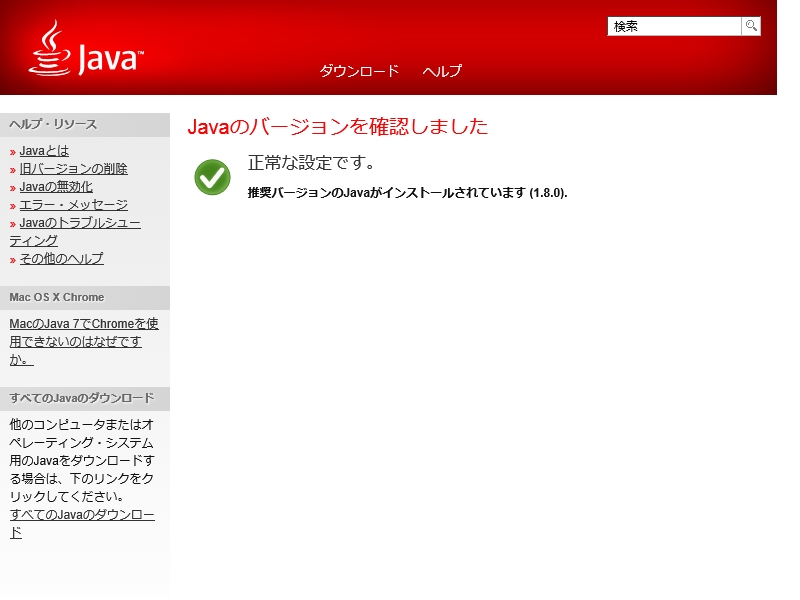Click the 推奨バージョンのJava installed (1.8.0) message
This screenshot has width=800, height=600.
pos(408,193)
